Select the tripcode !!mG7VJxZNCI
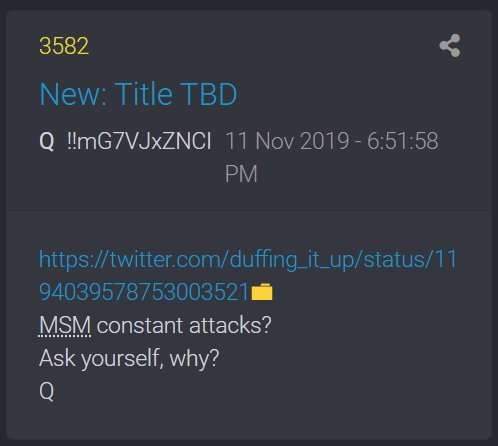 [x=139, y=141]
